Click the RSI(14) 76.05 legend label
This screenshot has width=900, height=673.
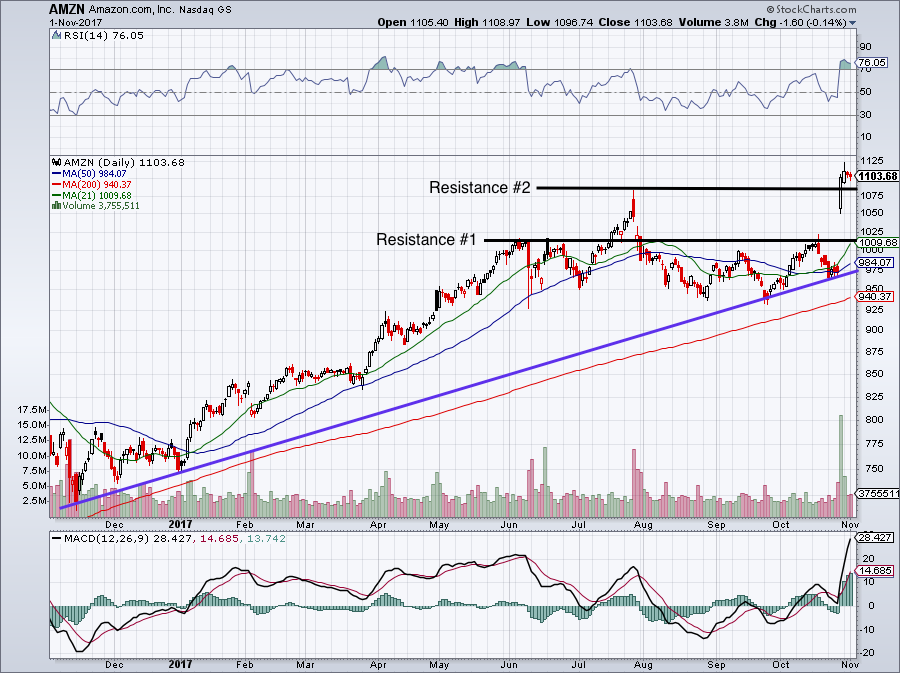tap(103, 36)
